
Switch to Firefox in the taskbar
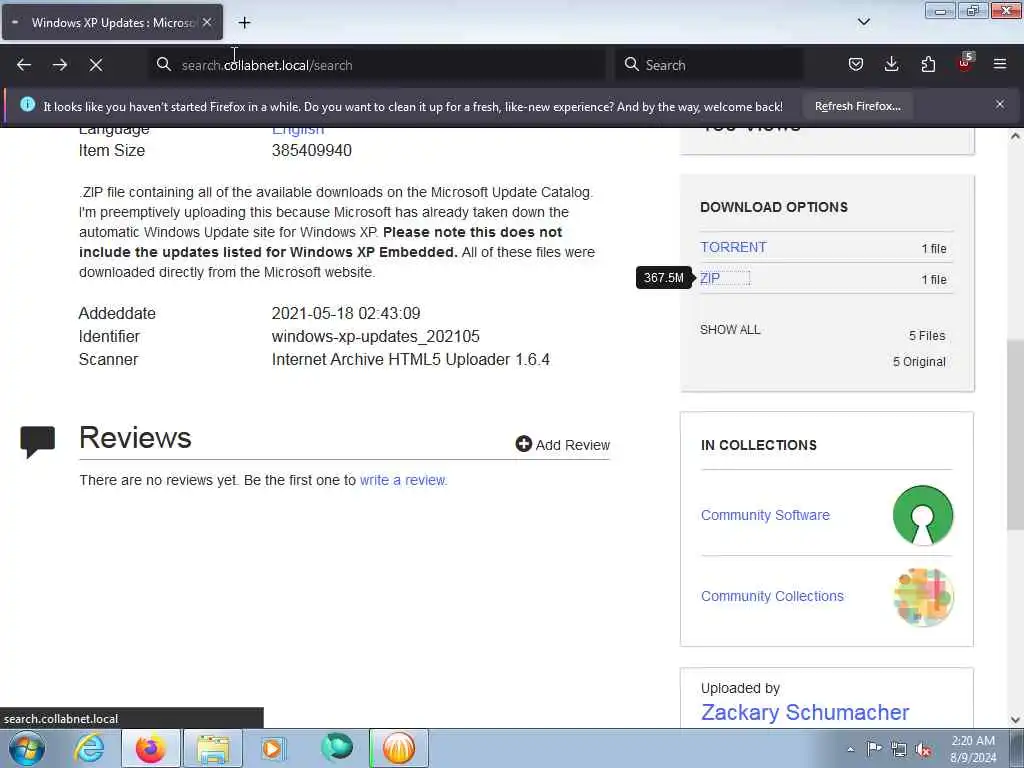click(x=150, y=748)
